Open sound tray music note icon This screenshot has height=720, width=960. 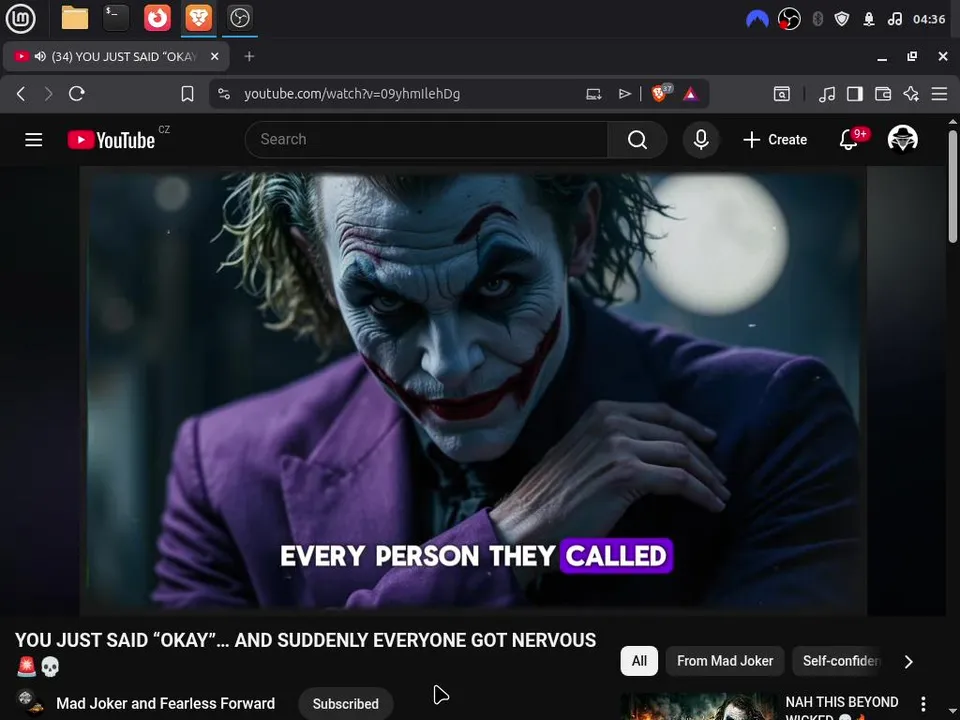pos(894,19)
